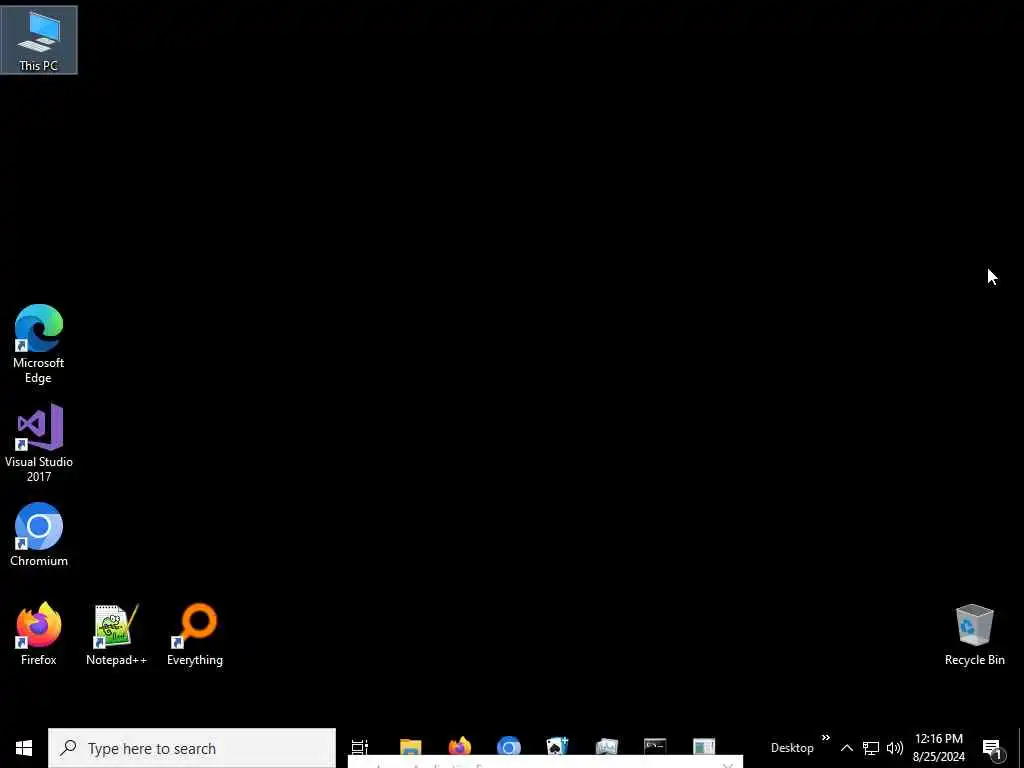Open Task View from the taskbar

pos(360,747)
